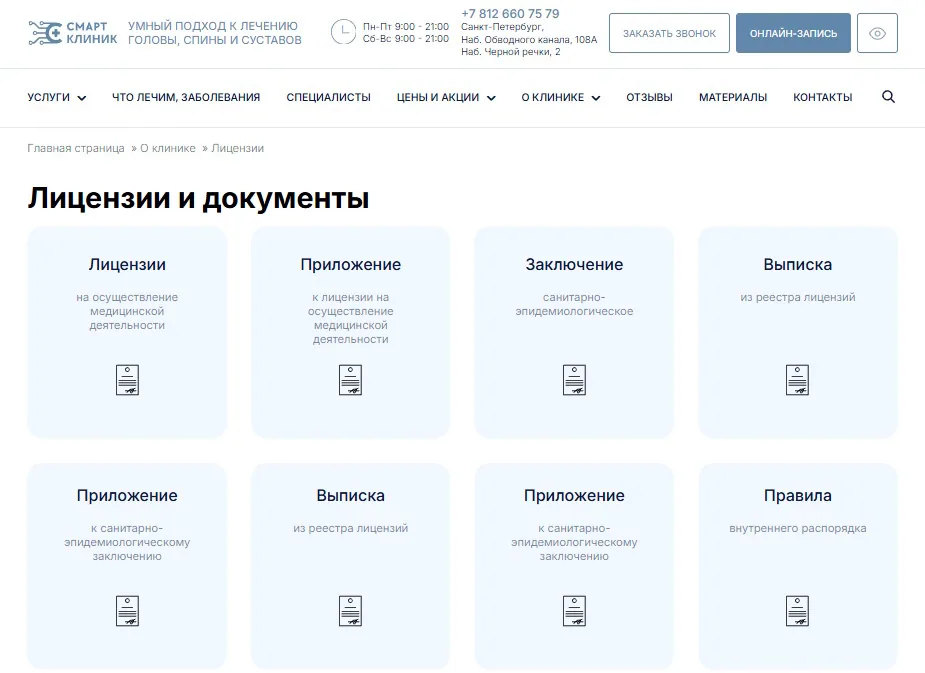The width and height of the screenshot is (925, 673).
Task: Open document icon in Лицензии card
Action: pos(127,380)
